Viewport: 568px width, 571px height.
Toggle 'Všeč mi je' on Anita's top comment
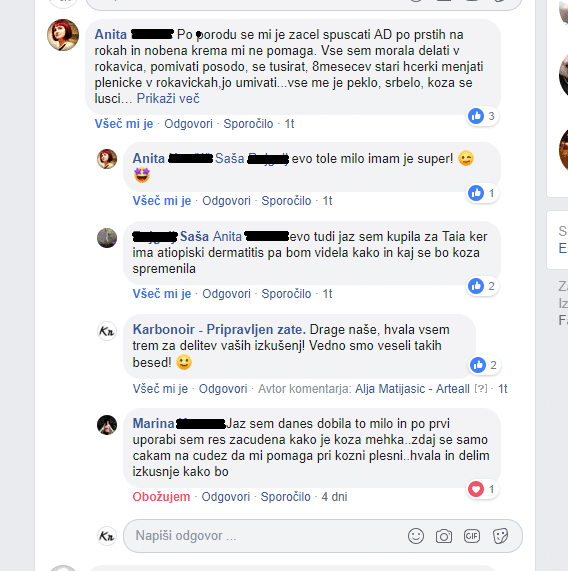pyautogui.click(x=124, y=124)
